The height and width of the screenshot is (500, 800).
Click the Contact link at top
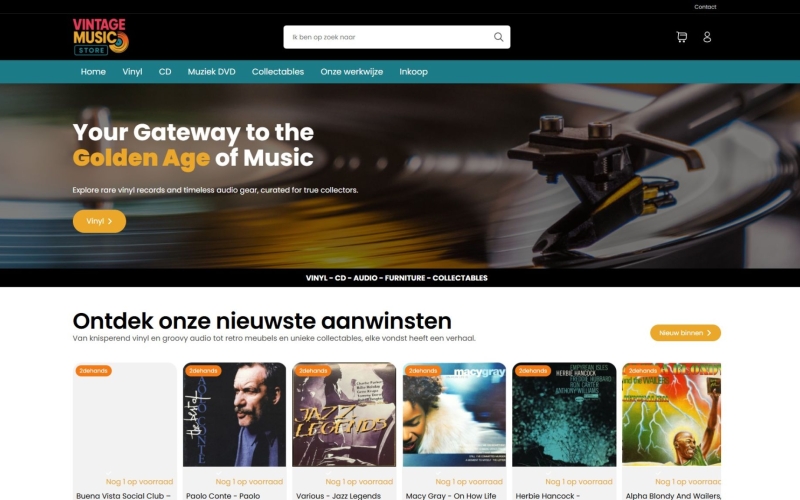point(705,7)
